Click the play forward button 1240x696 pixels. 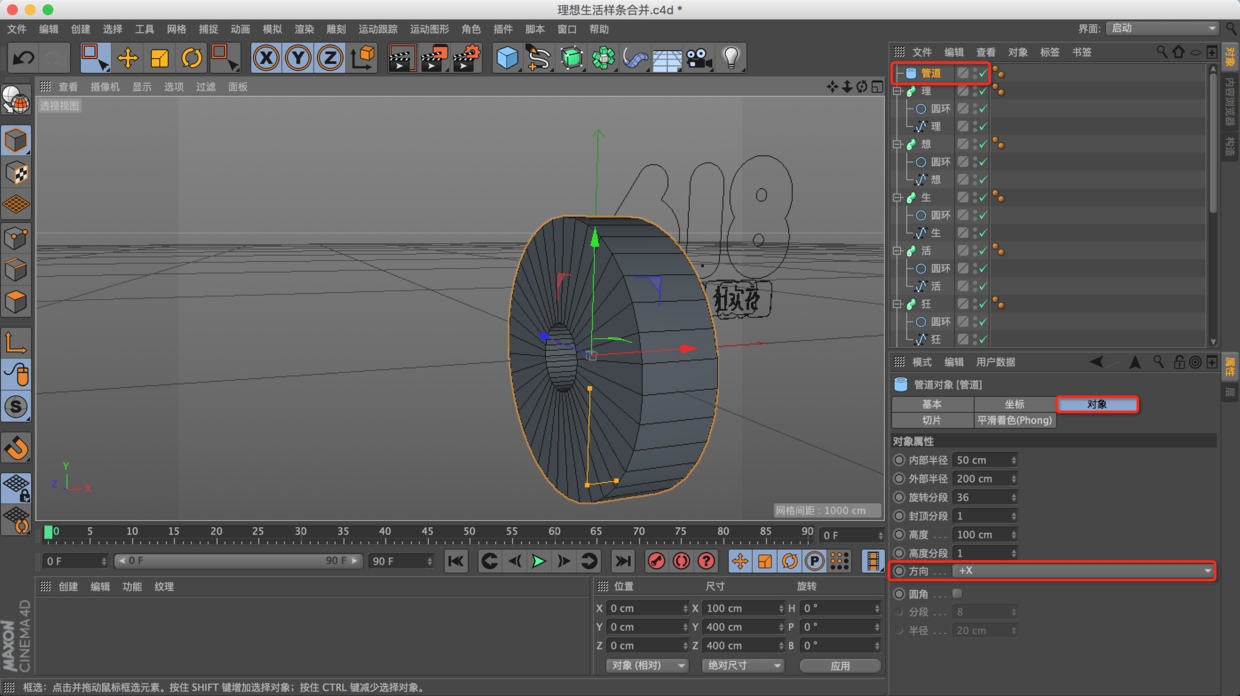[539, 562]
